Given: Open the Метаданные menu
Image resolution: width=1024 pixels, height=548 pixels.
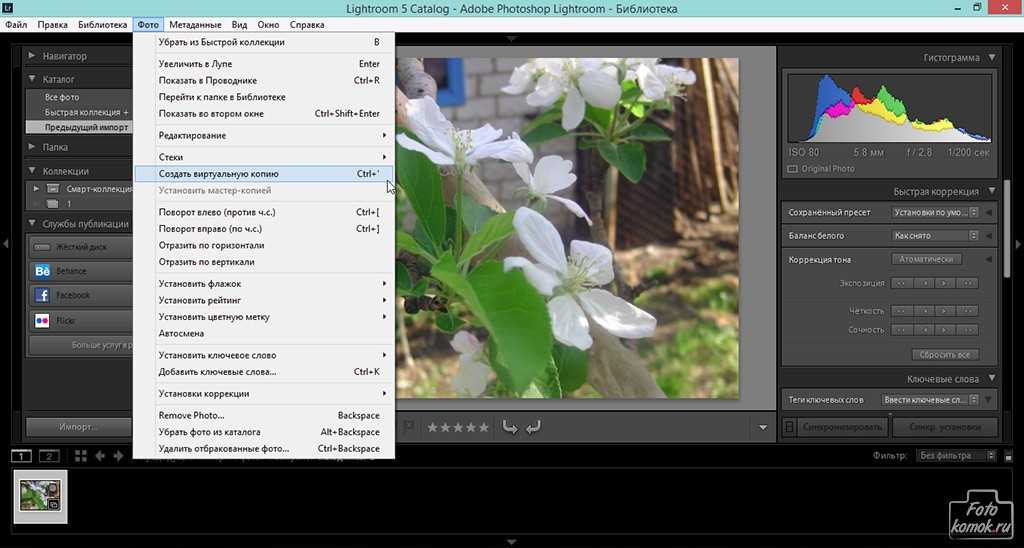Looking at the screenshot, I should point(196,24).
